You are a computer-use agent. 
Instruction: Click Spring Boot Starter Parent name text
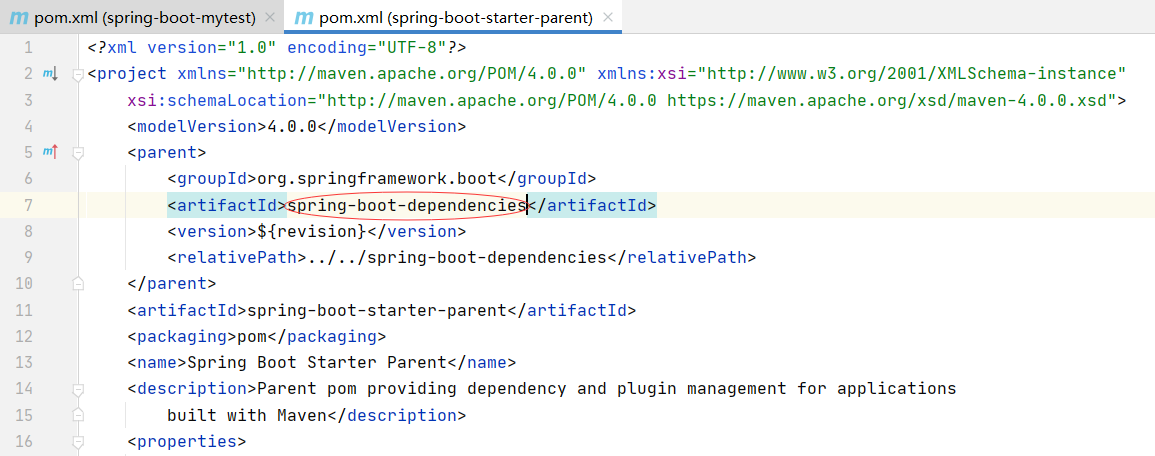click(317, 363)
